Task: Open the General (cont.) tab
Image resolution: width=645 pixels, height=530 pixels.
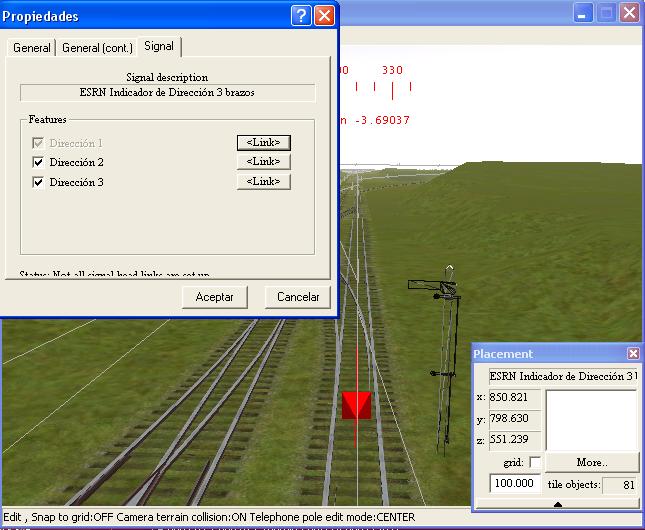Action: (97, 47)
